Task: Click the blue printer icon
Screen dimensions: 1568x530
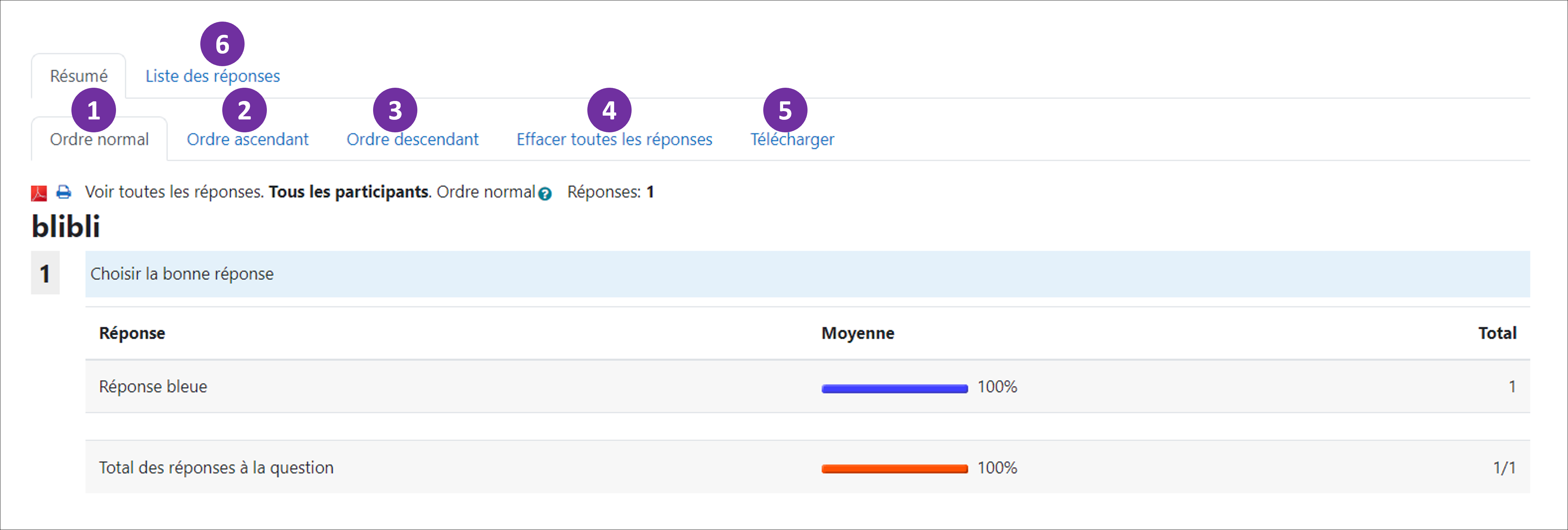Action: coord(63,192)
